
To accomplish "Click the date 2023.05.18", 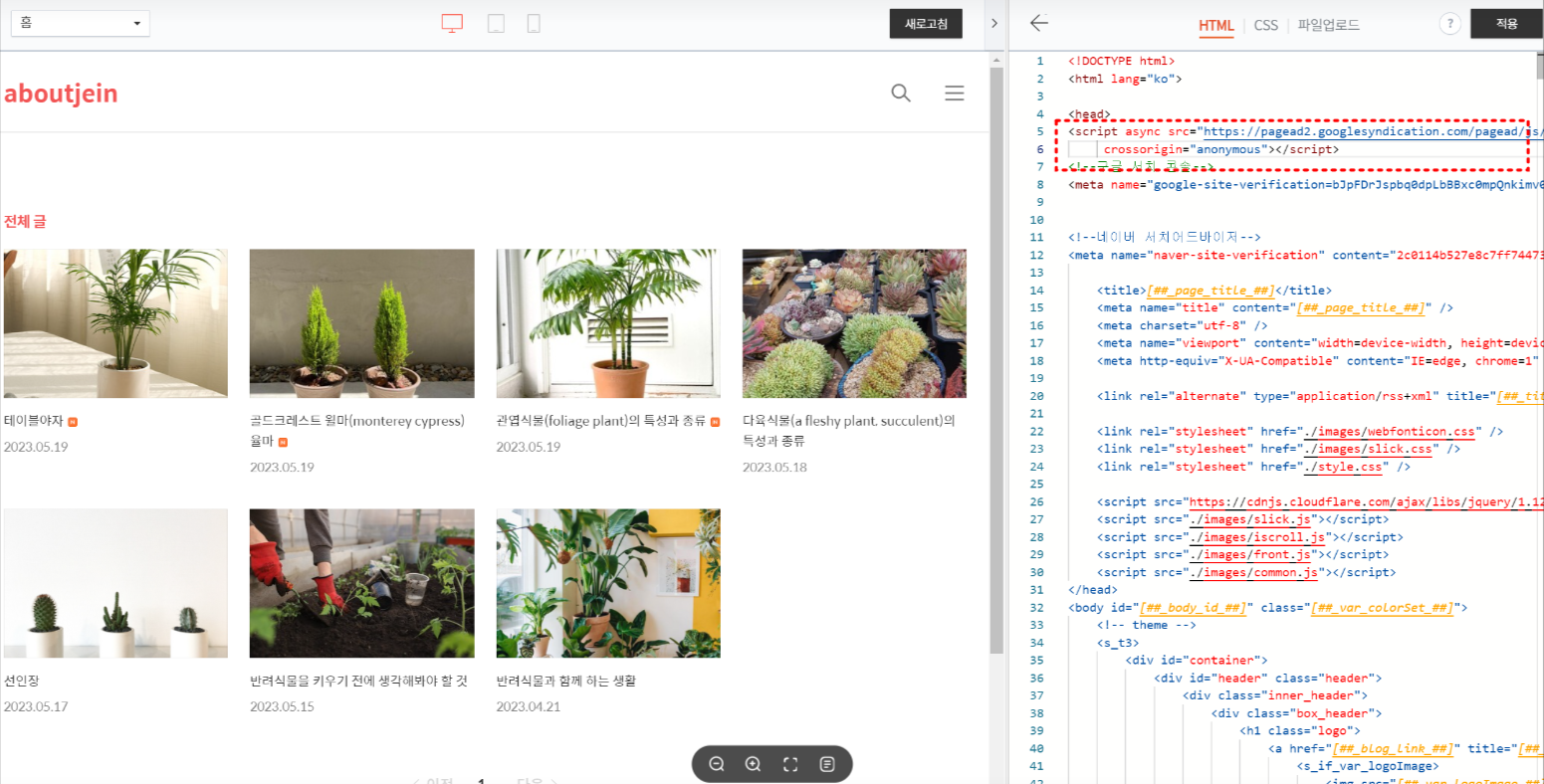I will click(x=774, y=467).
